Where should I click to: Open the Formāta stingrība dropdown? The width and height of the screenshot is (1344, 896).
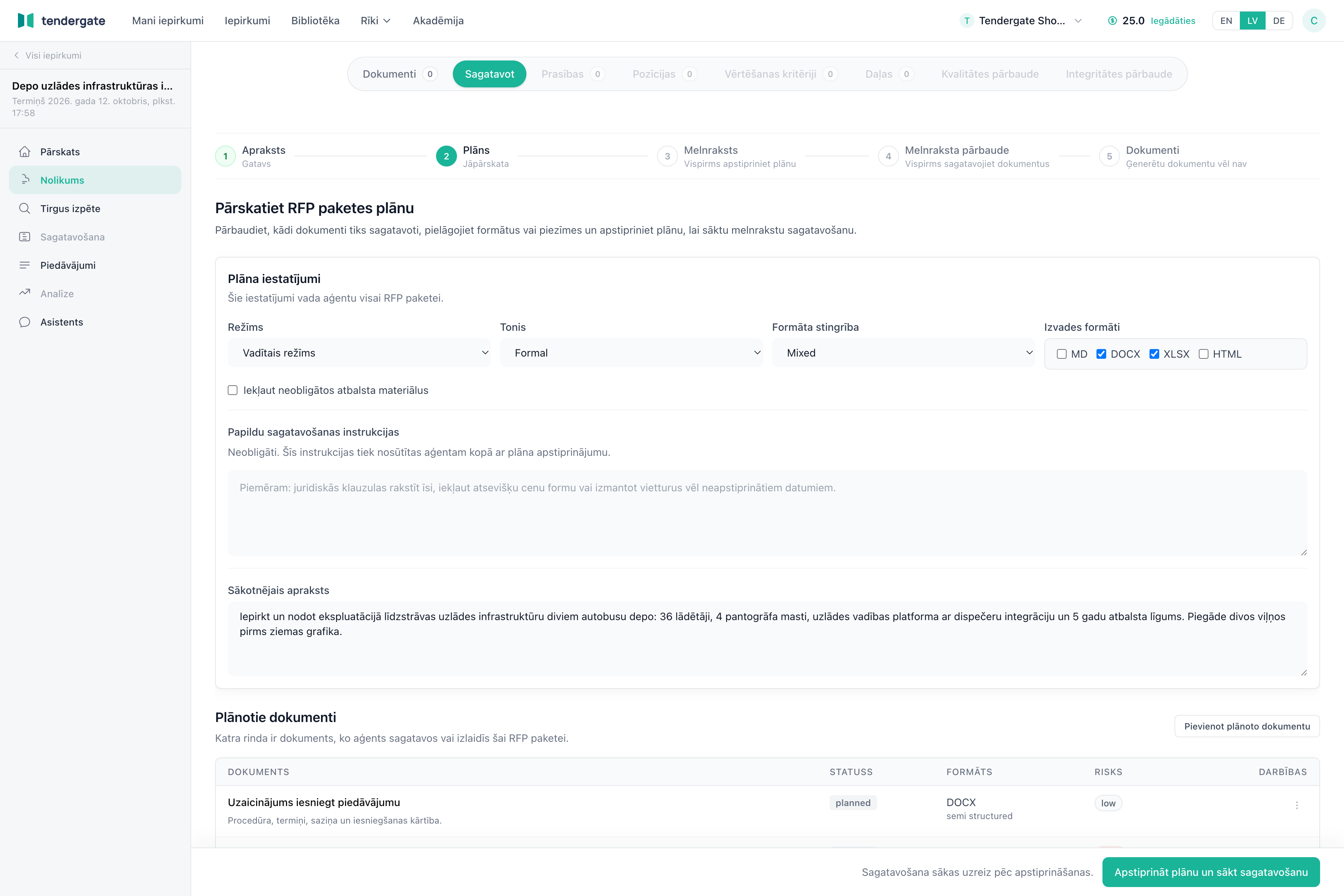coord(903,352)
